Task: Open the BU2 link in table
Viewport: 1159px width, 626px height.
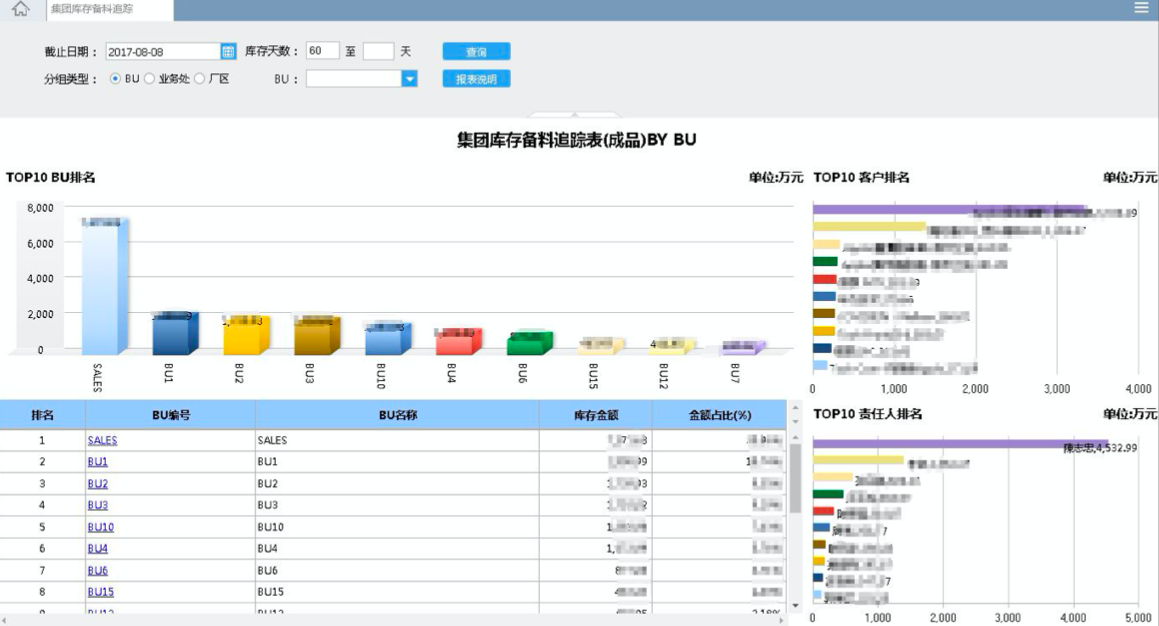Action: coord(98,484)
